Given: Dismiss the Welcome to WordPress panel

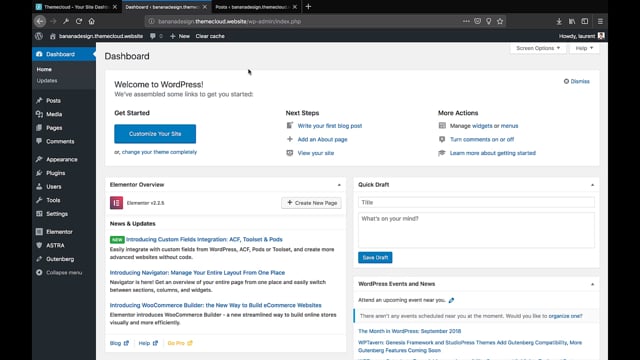Looking at the screenshot, I should [x=576, y=81].
